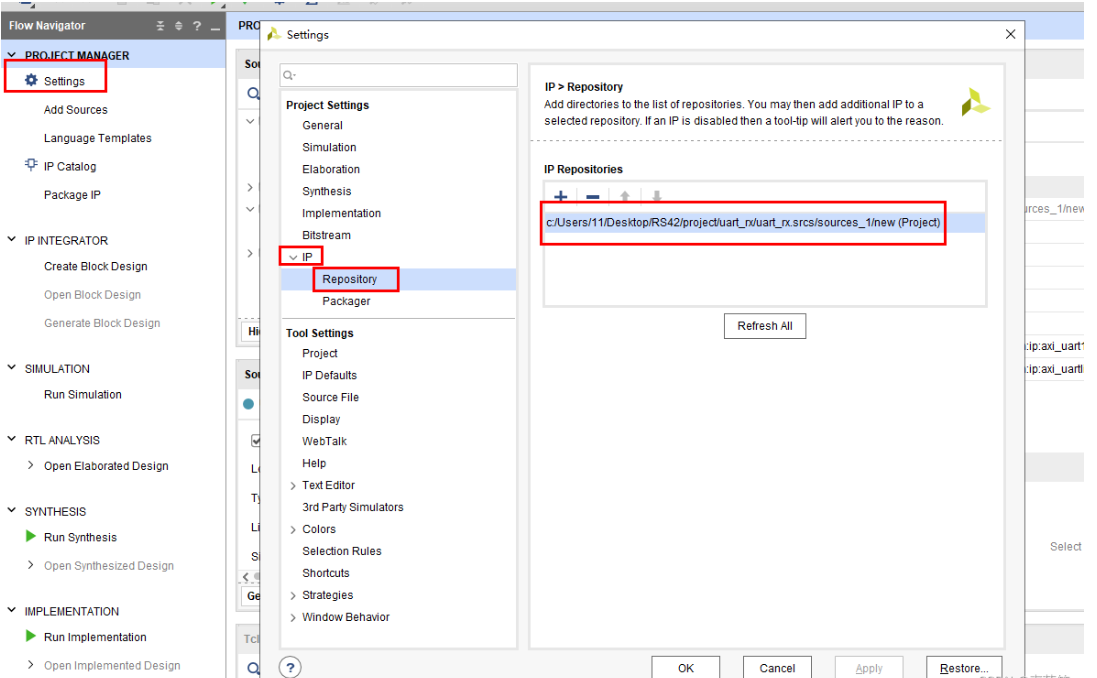Image resolution: width=1097 pixels, height=678 pixels.
Task: Open Synthesis page in Settings dialog tree
Action: [327, 191]
